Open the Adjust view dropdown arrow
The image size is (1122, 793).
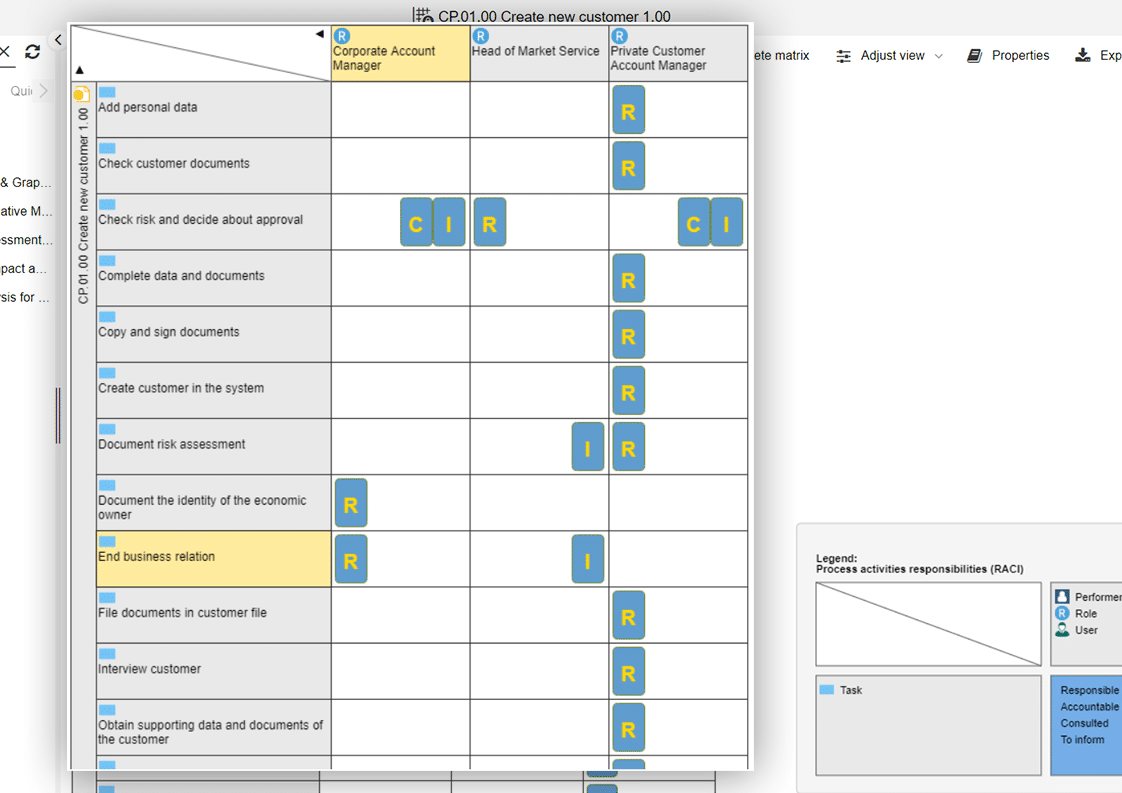coord(938,57)
